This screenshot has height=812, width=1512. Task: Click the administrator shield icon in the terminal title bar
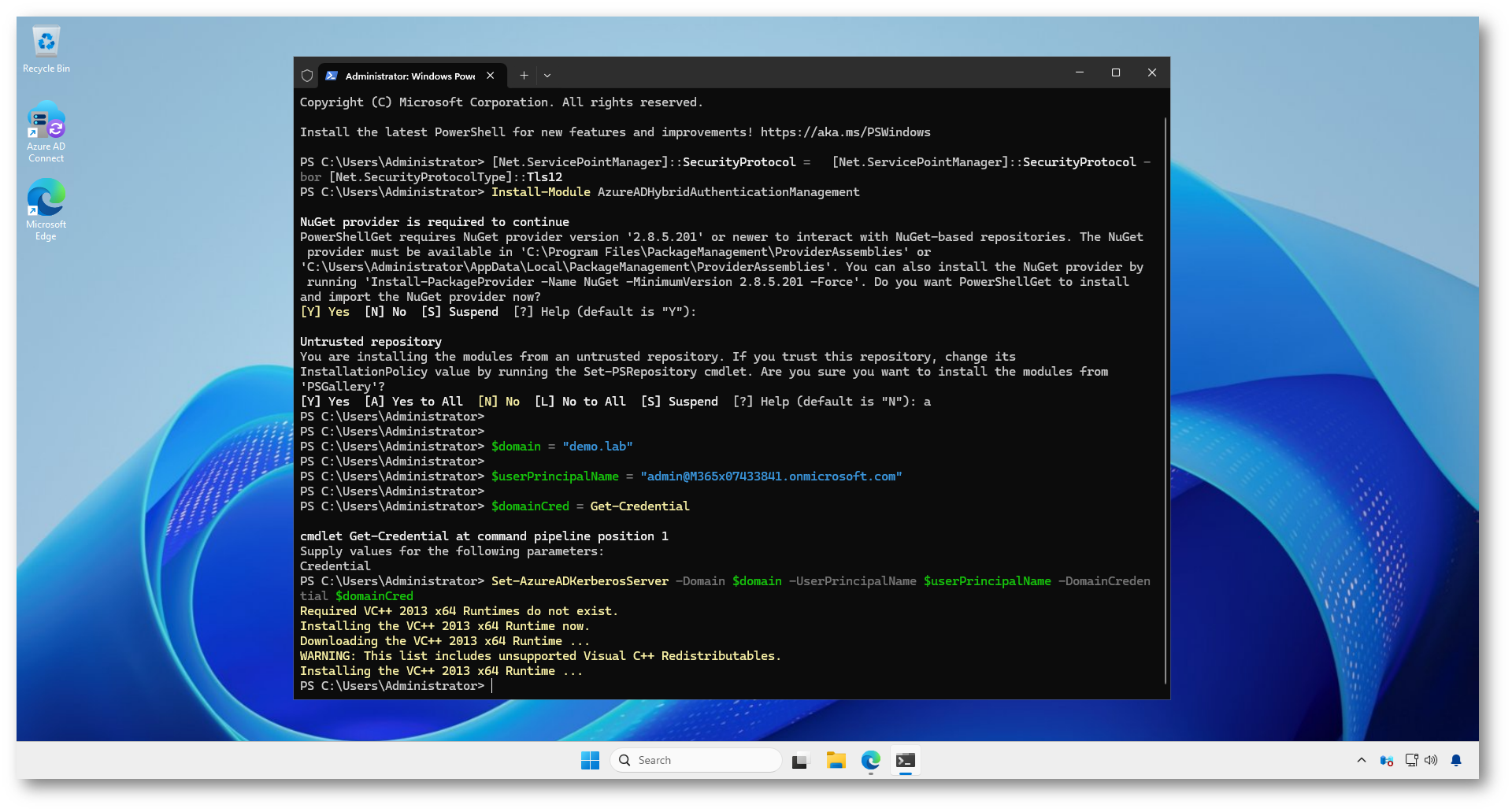pos(307,76)
